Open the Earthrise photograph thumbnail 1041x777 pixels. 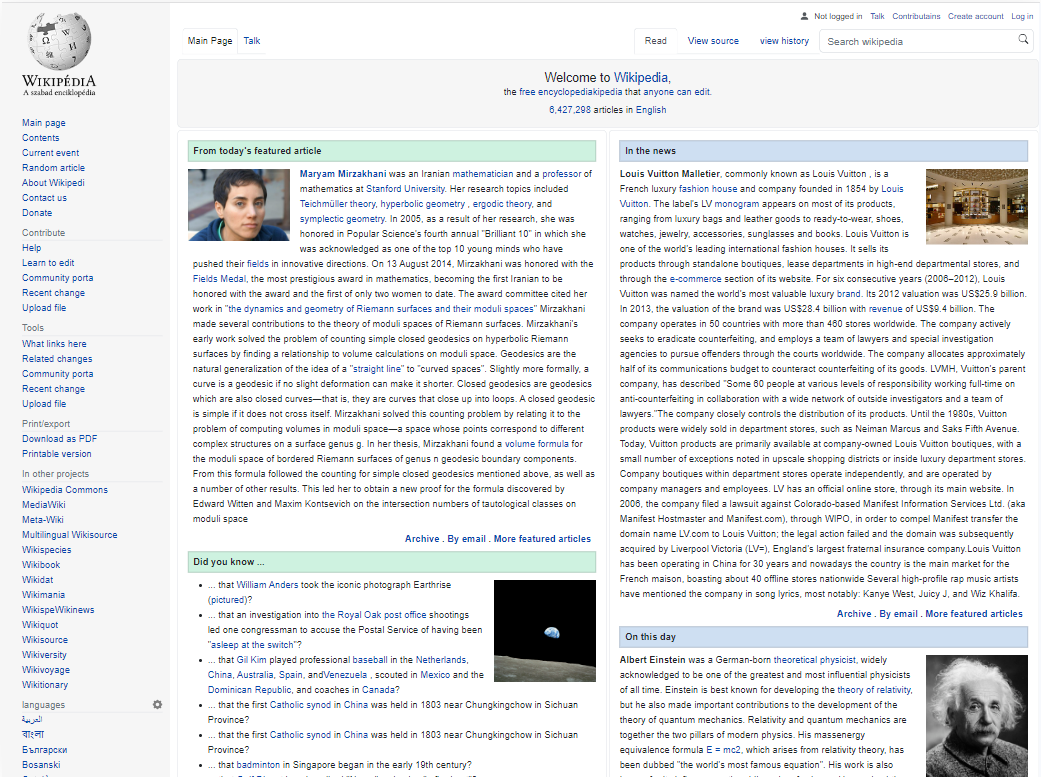coord(544,631)
